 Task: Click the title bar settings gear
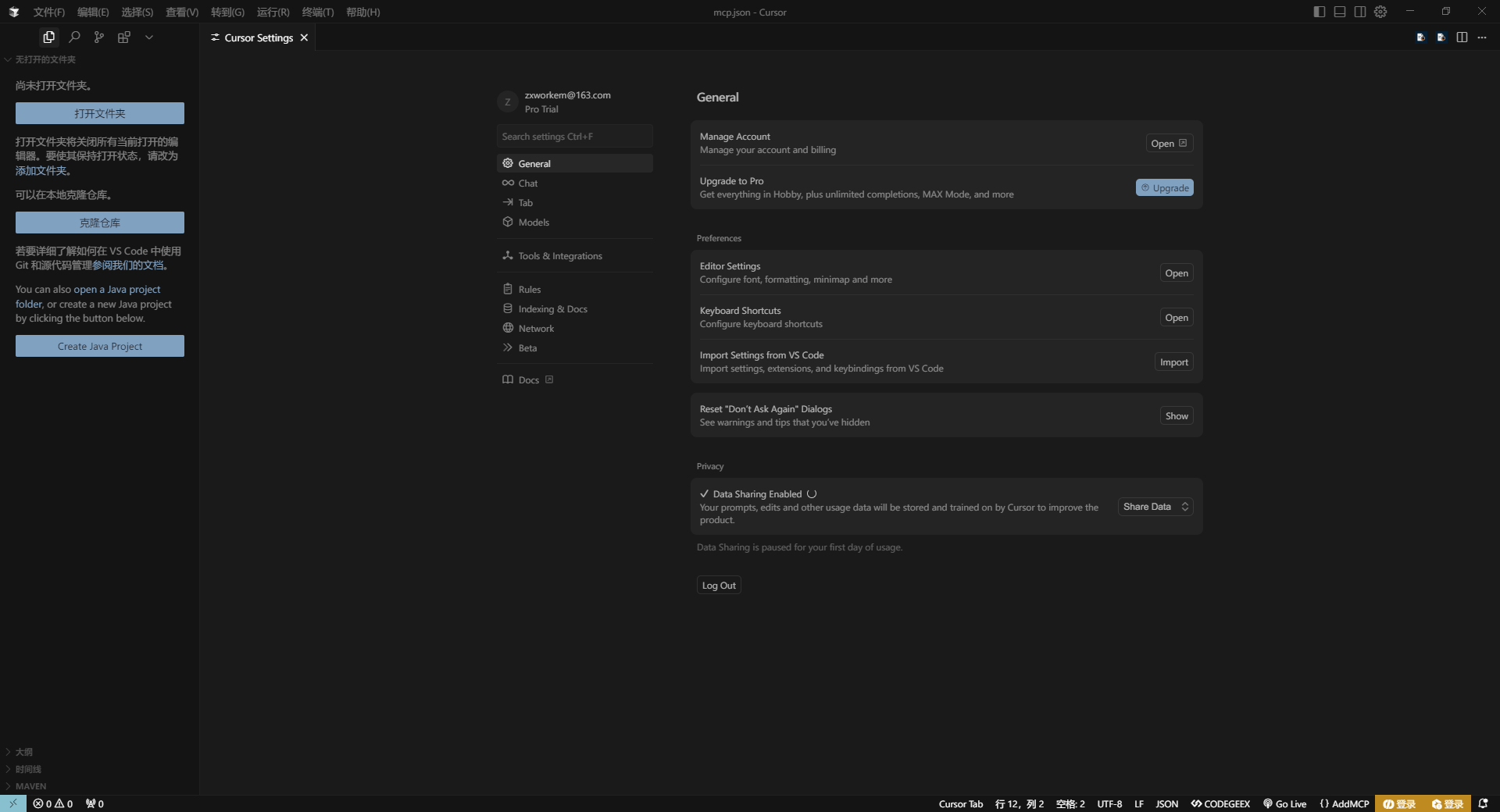pyautogui.click(x=1381, y=12)
